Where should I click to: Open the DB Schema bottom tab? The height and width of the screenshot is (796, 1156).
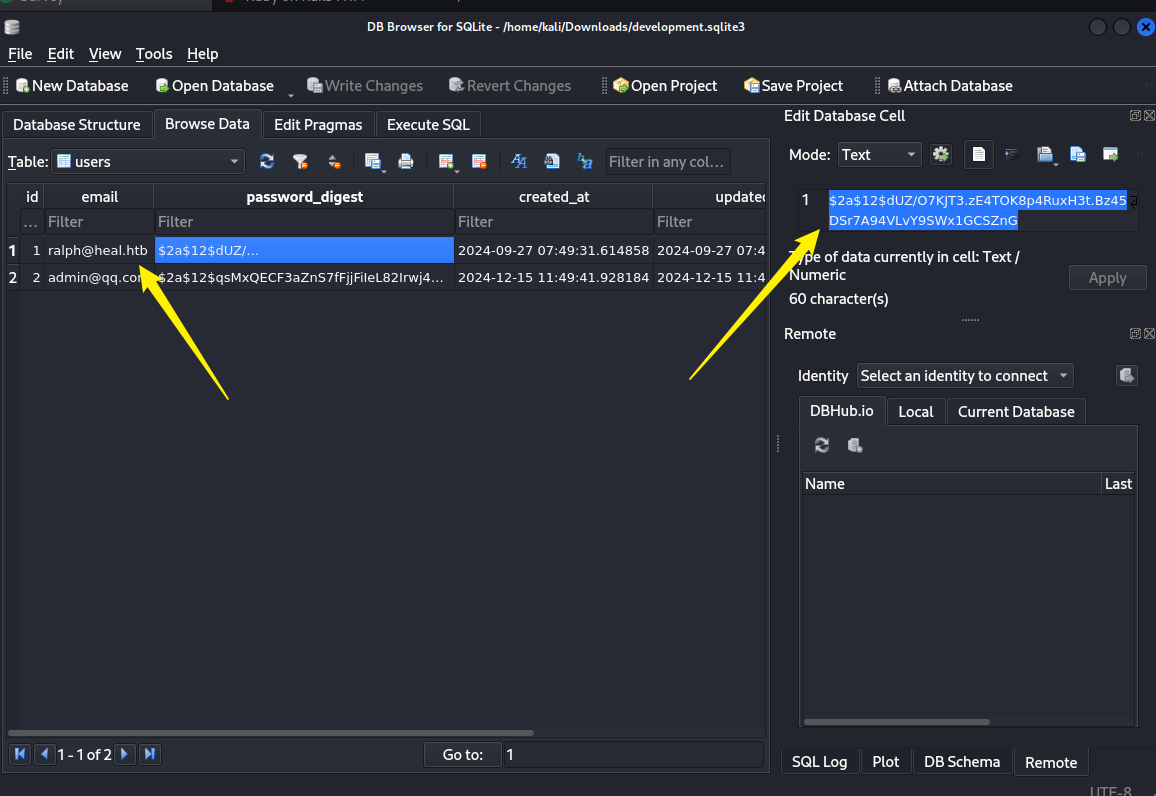coord(962,761)
